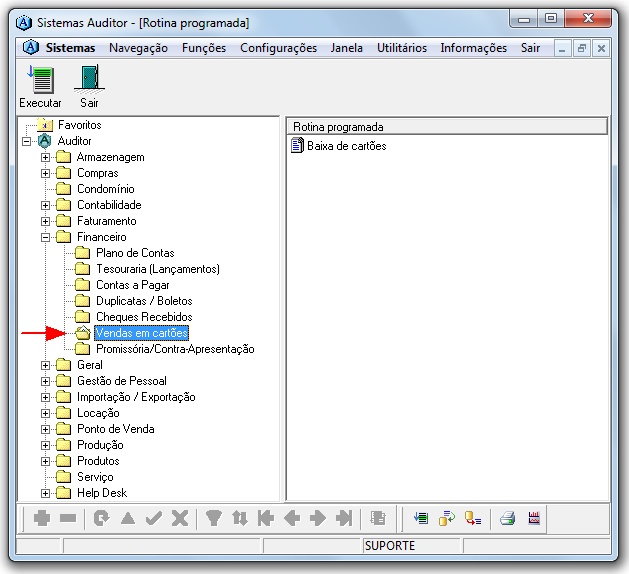Select Tesouraria (Lançamentos) tree item

pyautogui.click(x=158, y=269)
